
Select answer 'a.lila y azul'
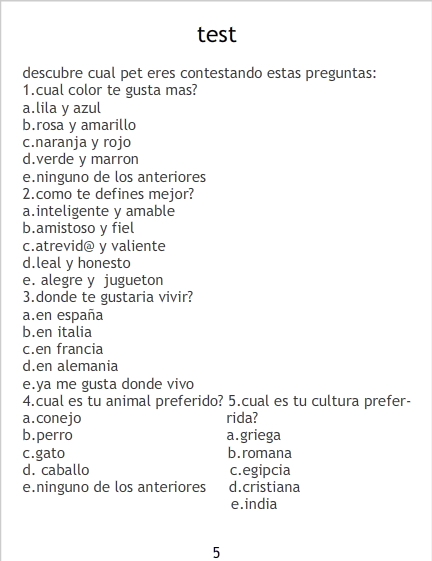62,108
